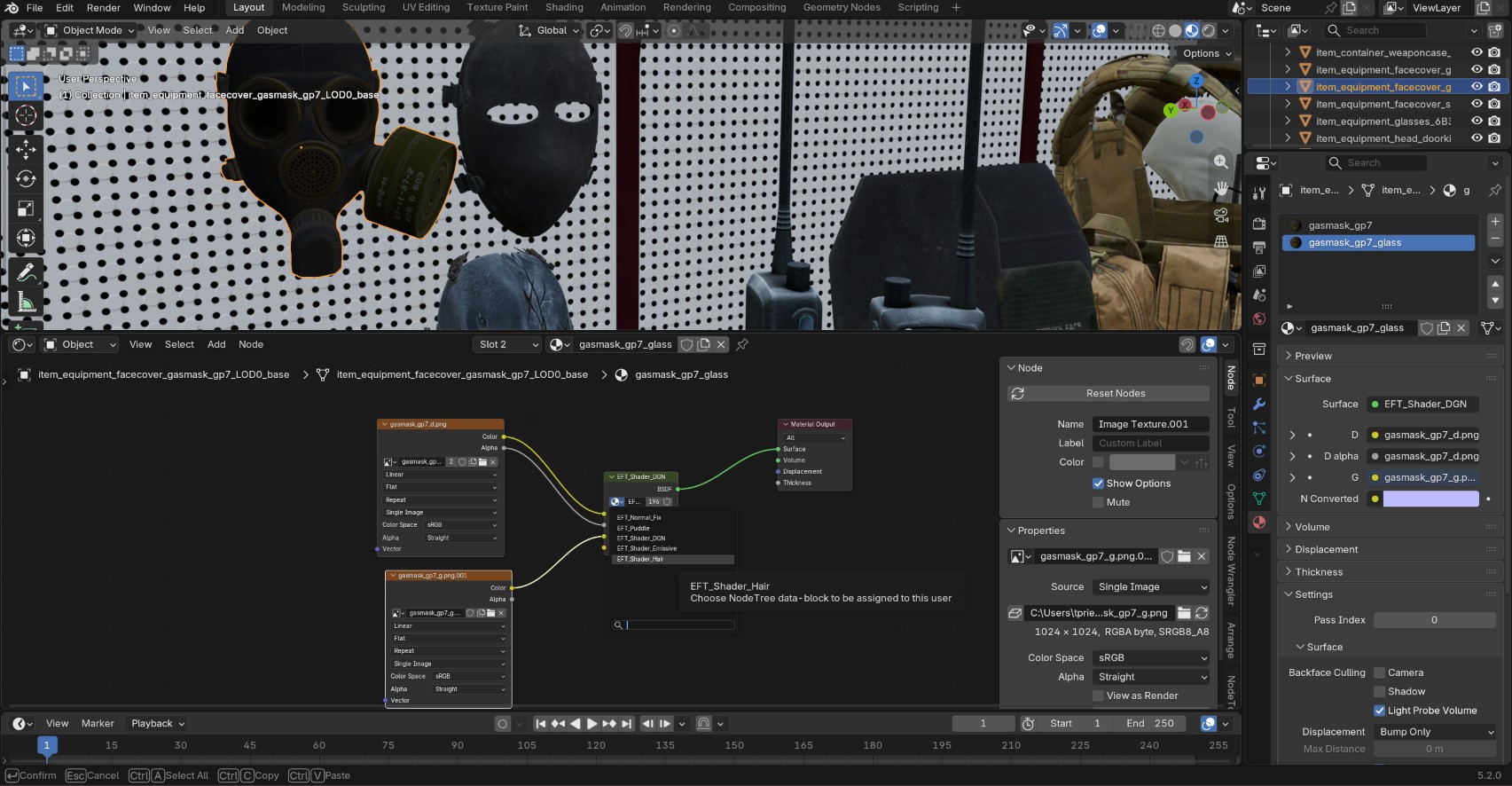Click the node Color swatch field
The height and width of the screenshot is (786, 1512).
1142,462
